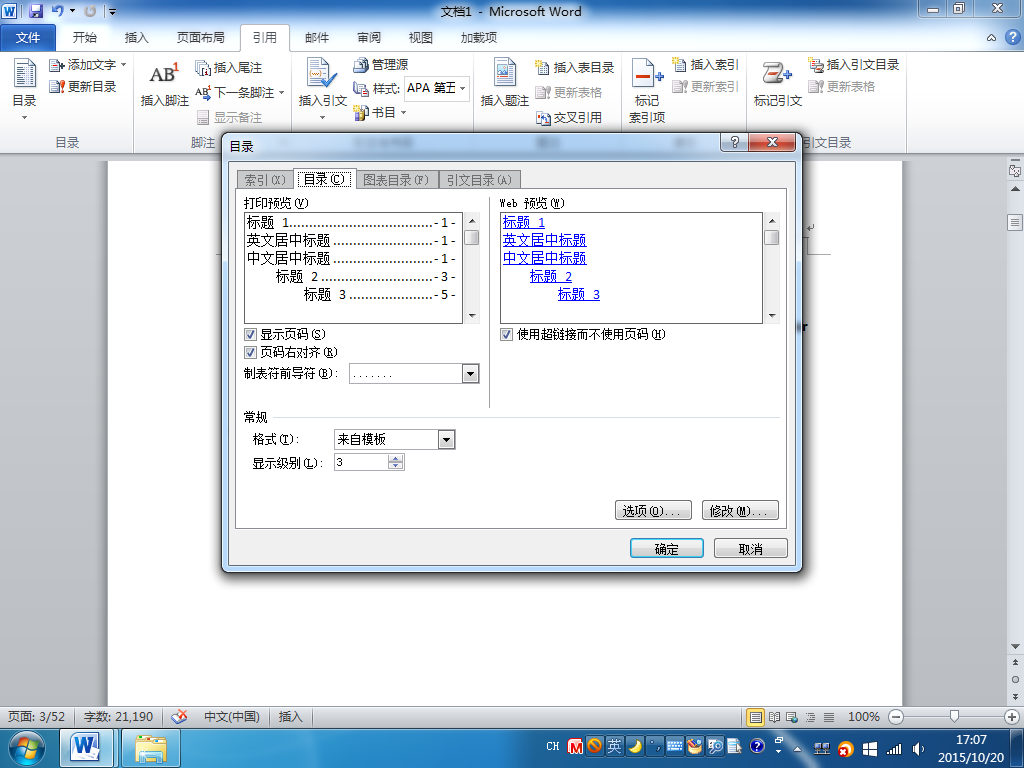1024x768 pixels.
Task: Open the 目录 (Table of Contents) ribbon button
Action: [25, 90]
